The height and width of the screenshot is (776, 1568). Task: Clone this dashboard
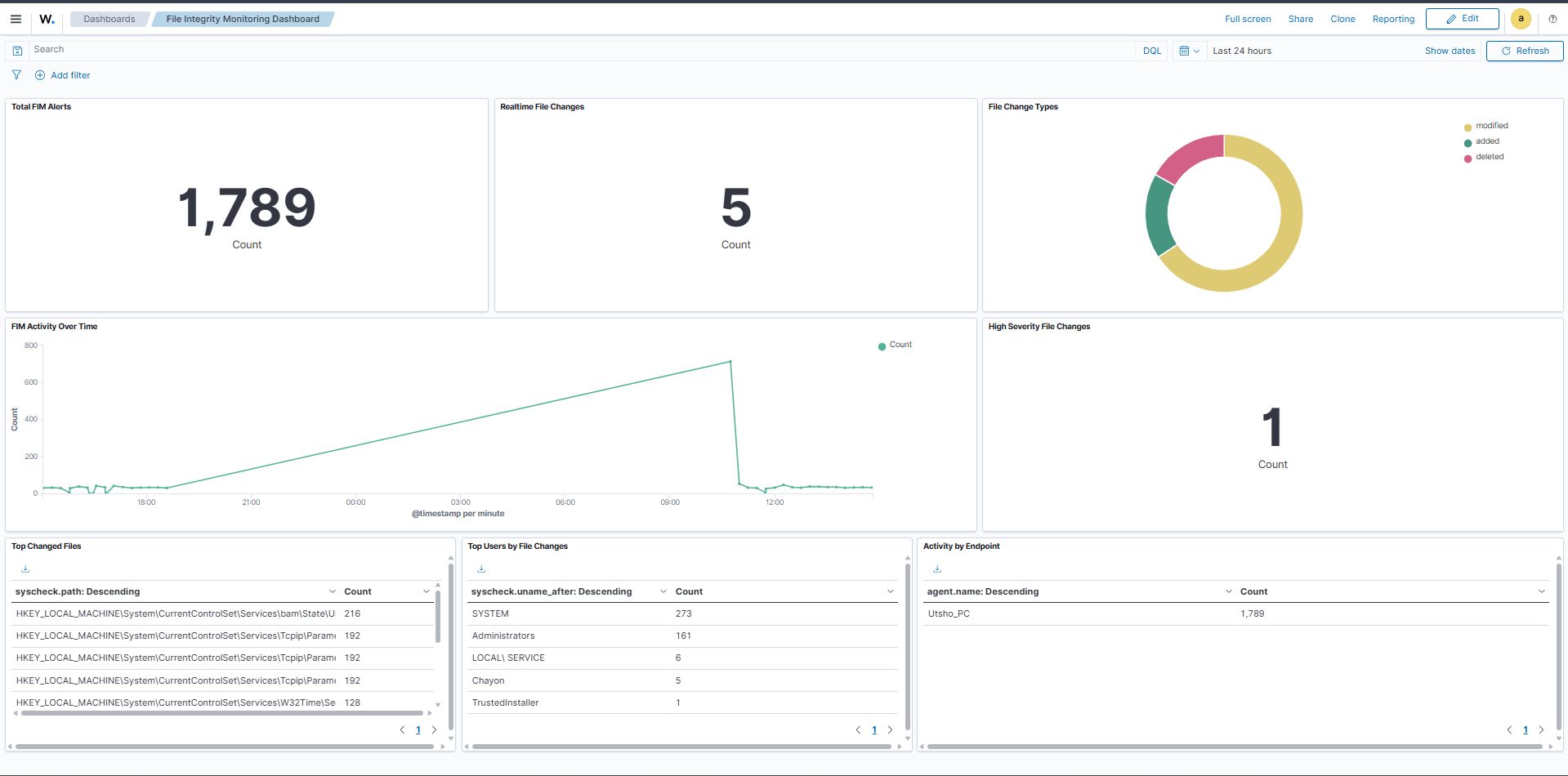pos(1342,19)
